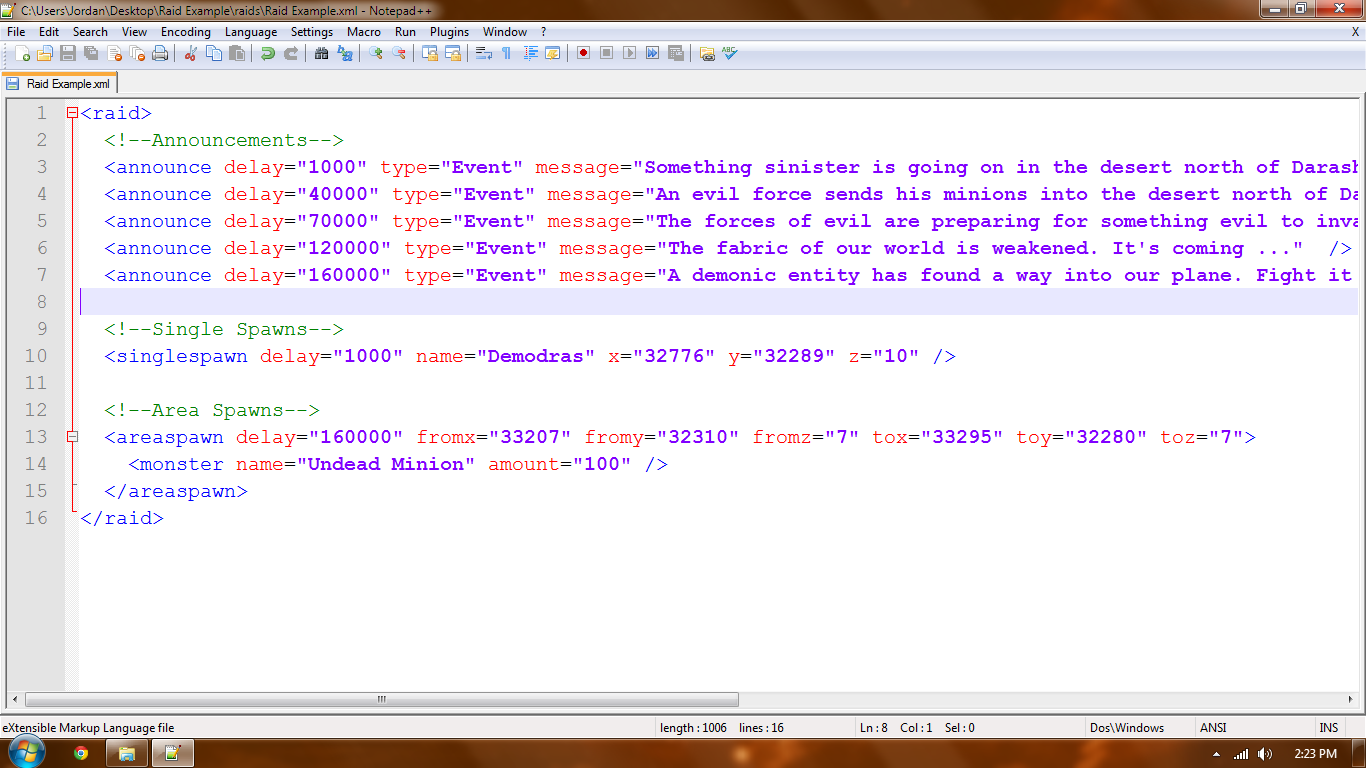Click the volume speaker tray icon

pyautogui.click(x=1265, y=754)
